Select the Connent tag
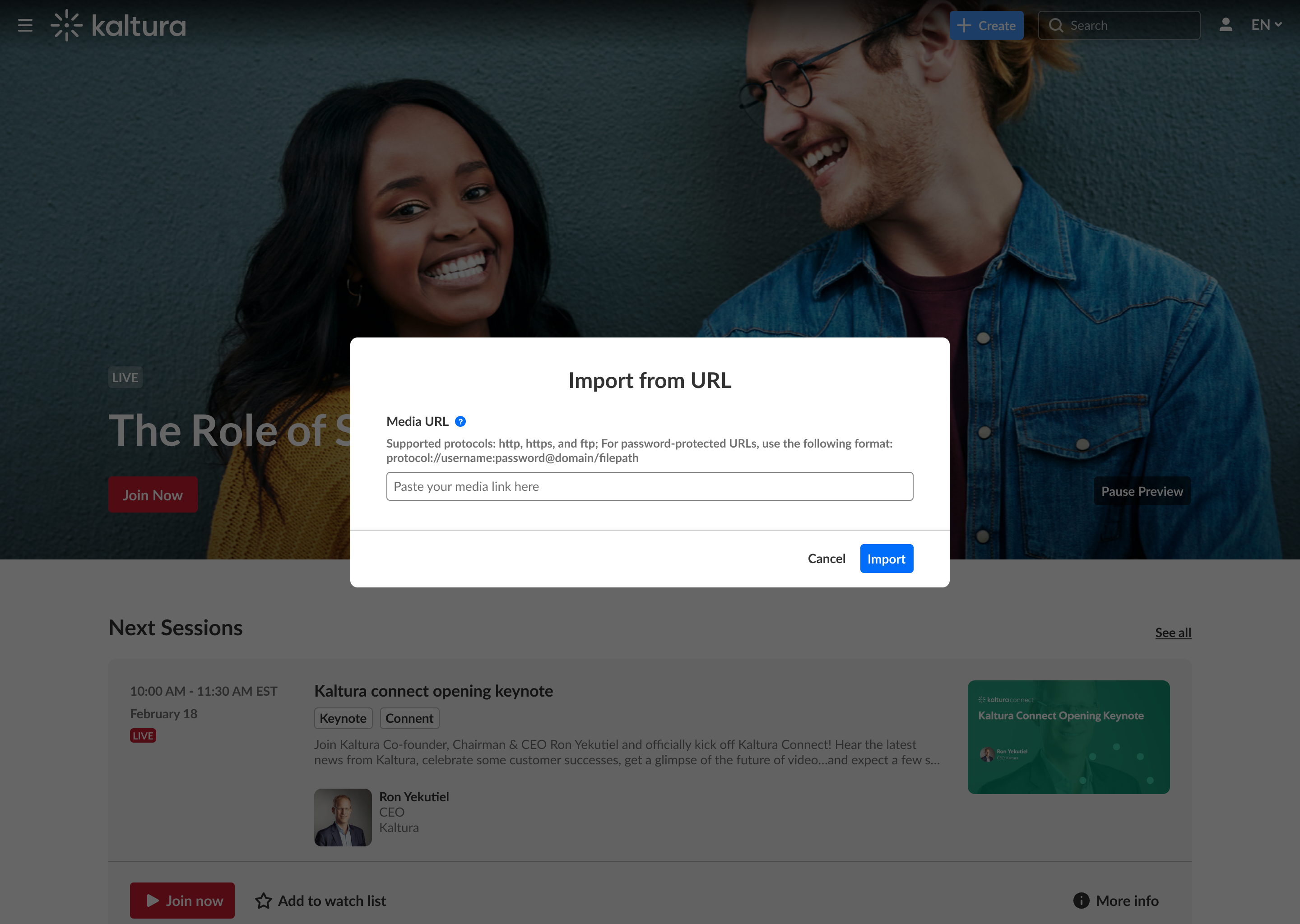1300x924 pixels. [x=409, y=719]
